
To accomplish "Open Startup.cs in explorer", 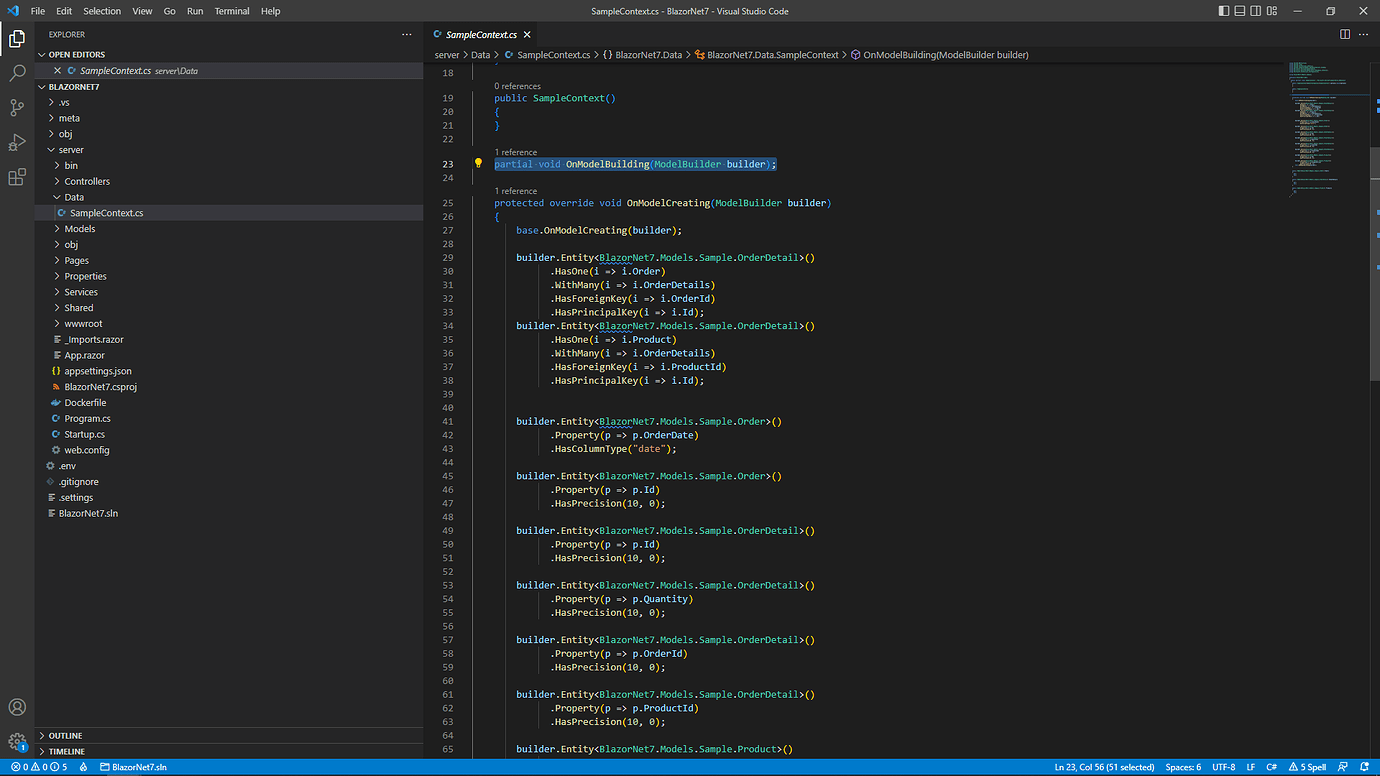I will click(84, 434).
